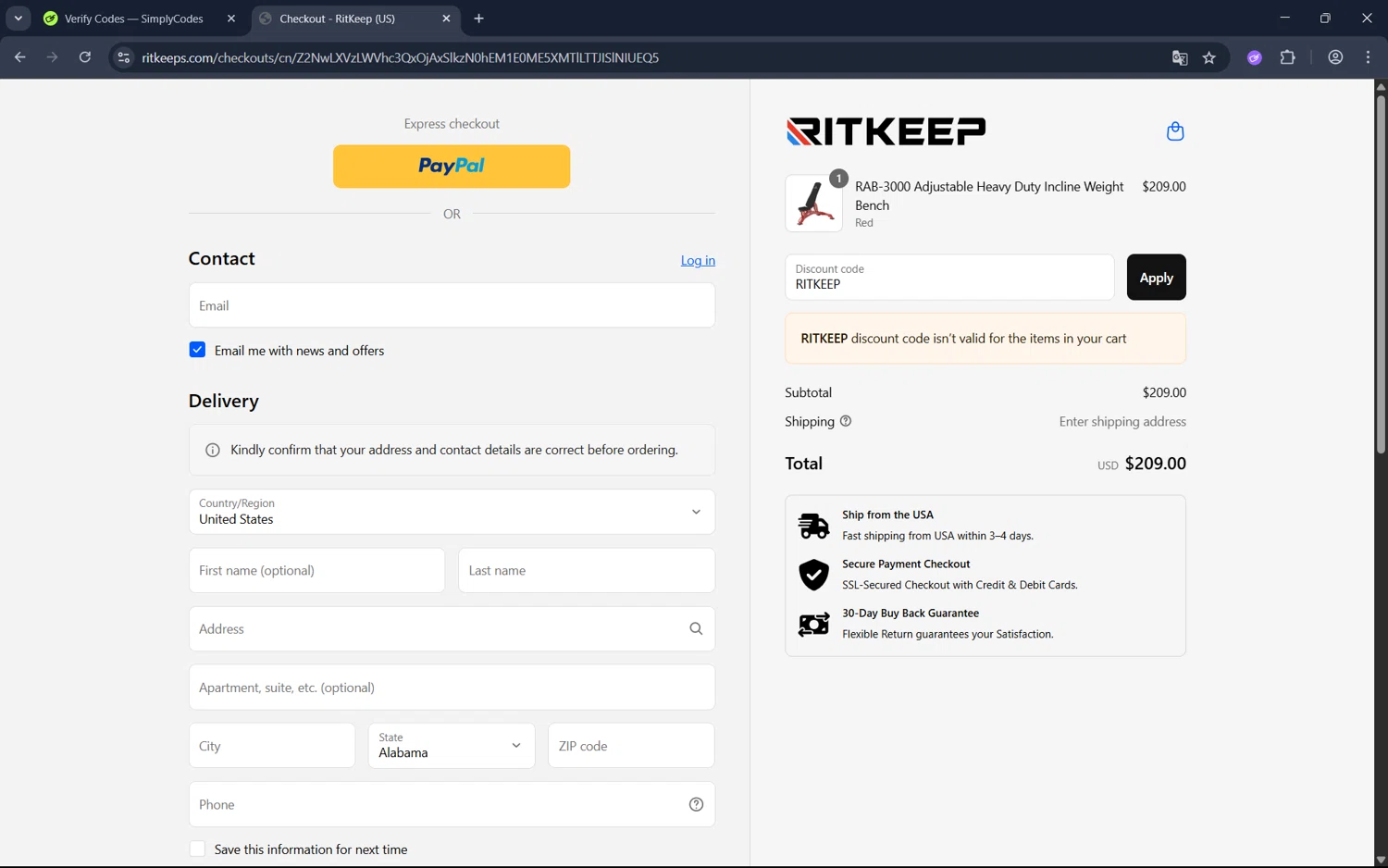Click the browser back arrow
This screenshot has height=868, width=1388.
coord(19,57)
